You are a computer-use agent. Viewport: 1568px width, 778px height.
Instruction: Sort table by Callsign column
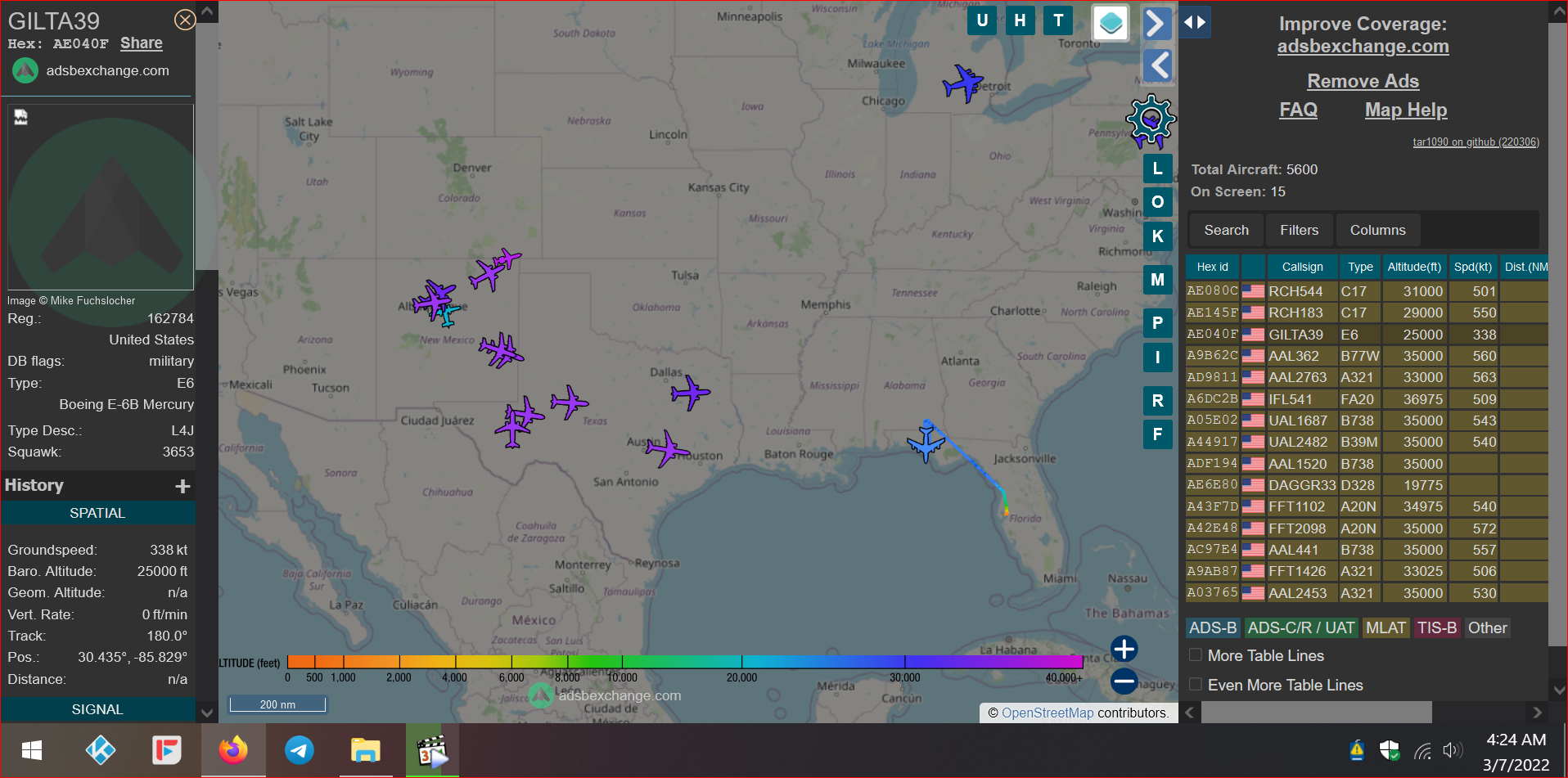[x=1302, y=267]
